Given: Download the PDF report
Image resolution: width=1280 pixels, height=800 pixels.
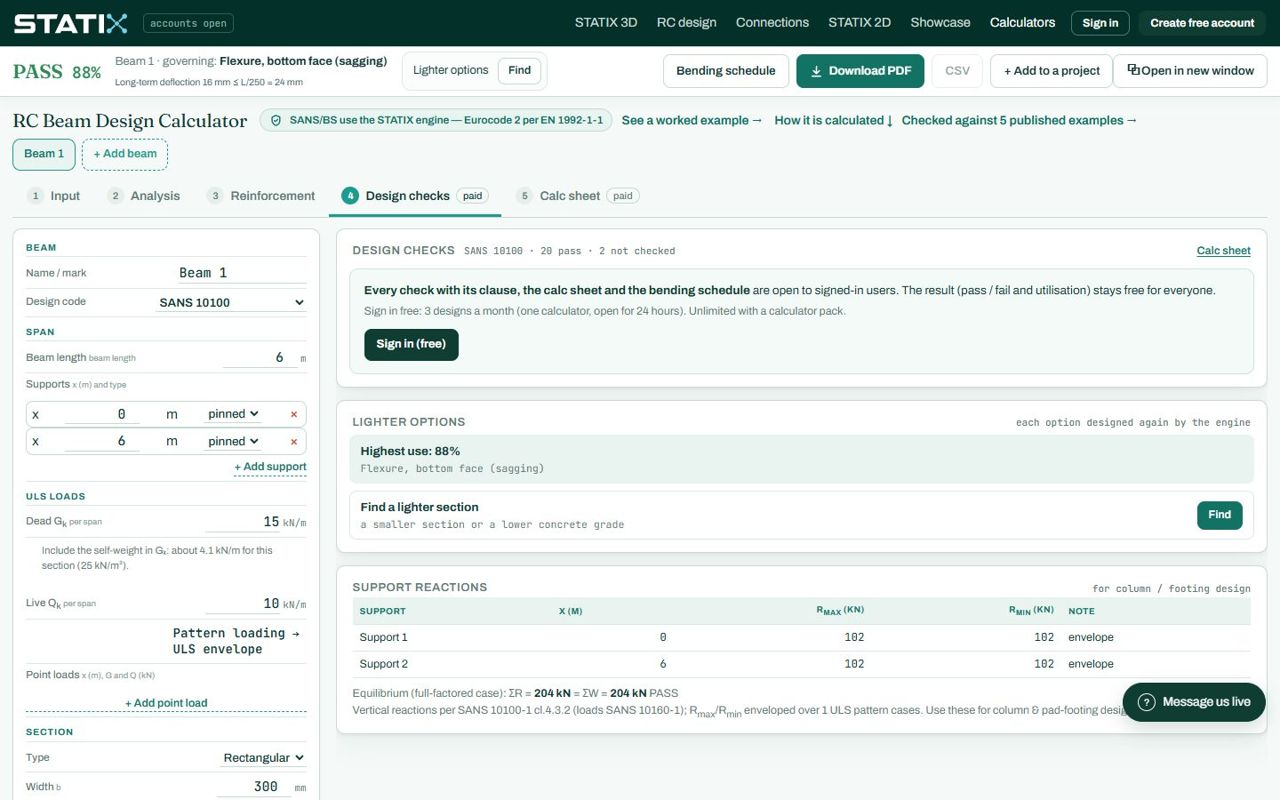Looking at the screenshot, I should [x=860, y=71].
